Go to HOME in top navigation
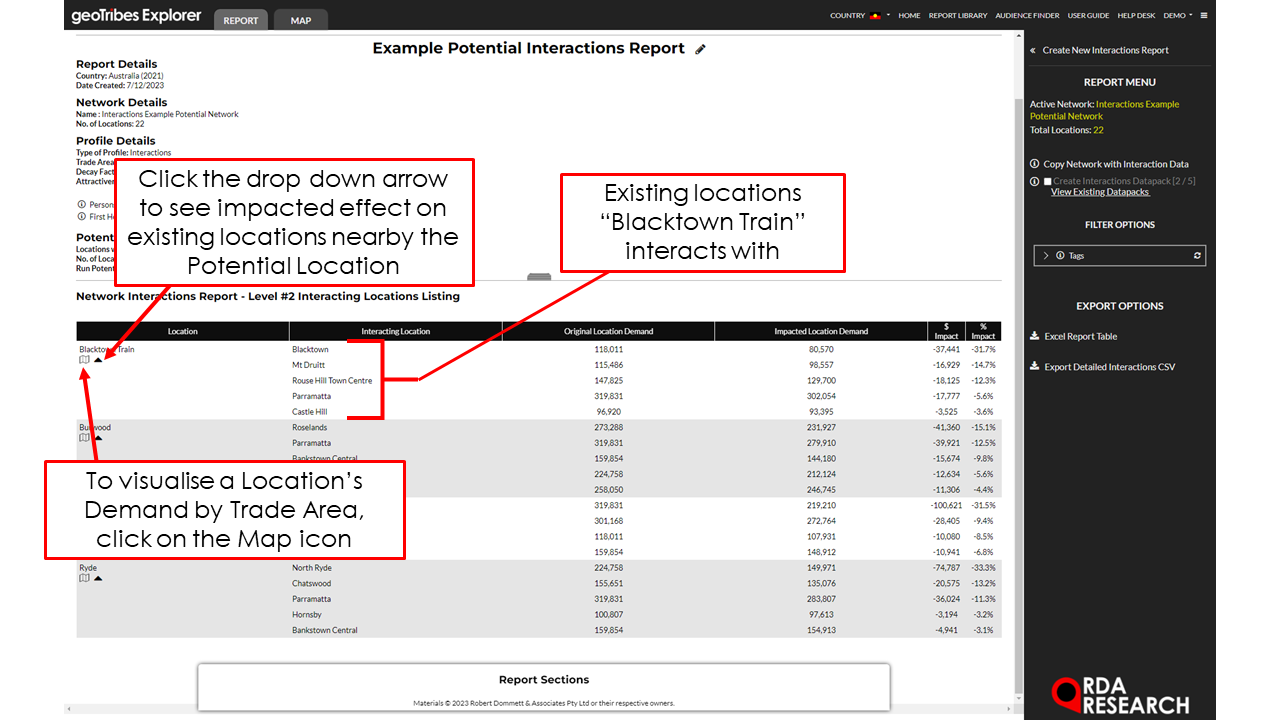 pos(909,16)
